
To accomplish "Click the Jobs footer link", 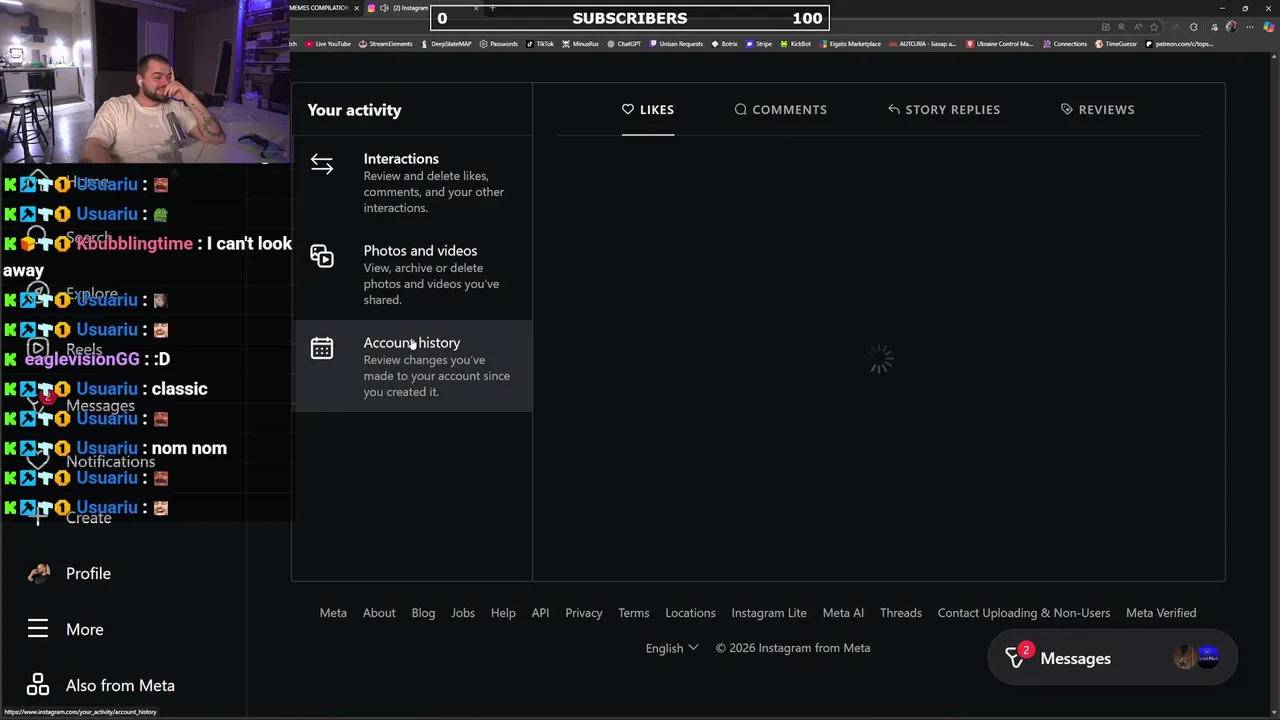I will click(463, 613).
